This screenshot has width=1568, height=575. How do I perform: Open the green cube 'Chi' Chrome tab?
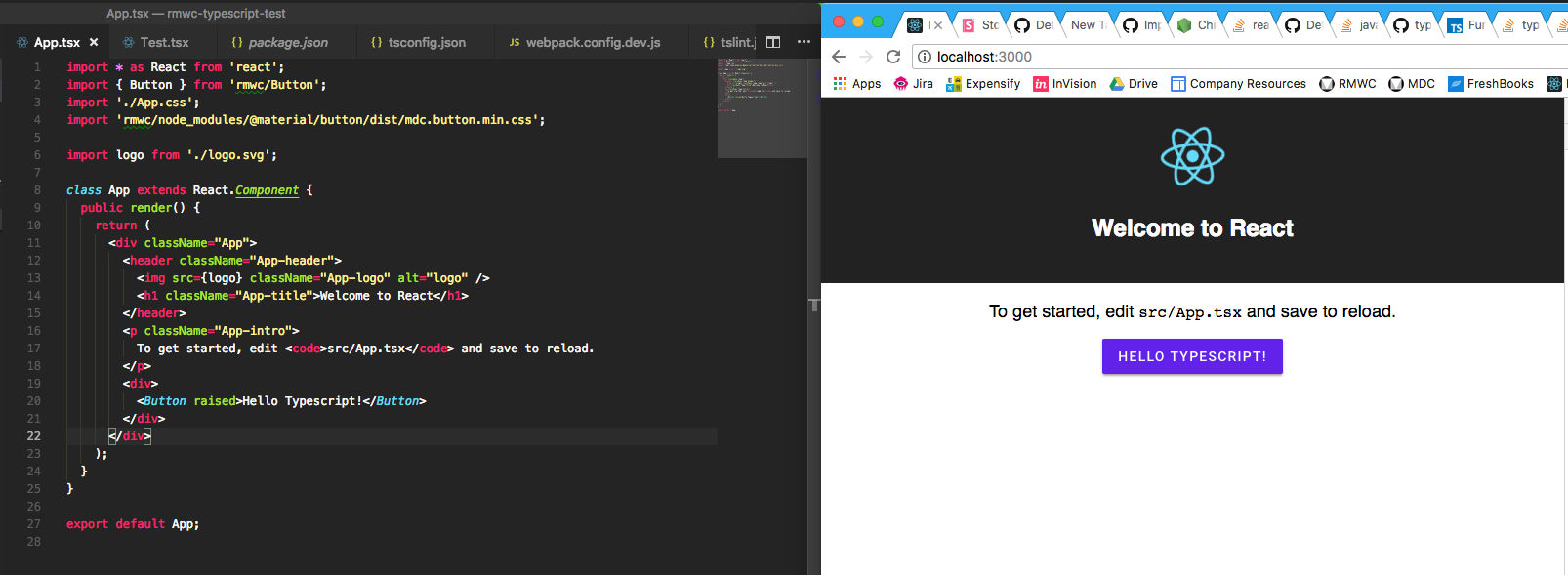(1196, 25)
